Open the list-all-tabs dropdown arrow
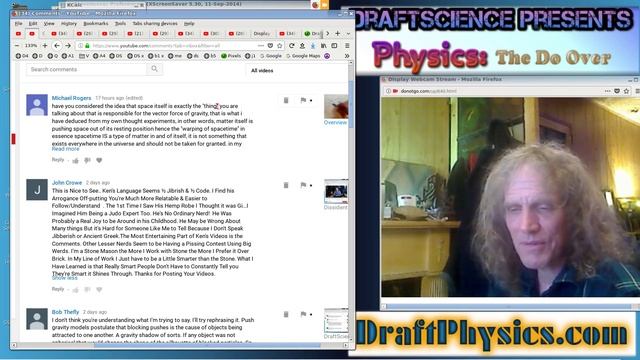640x360 pixels. click(348, 33)
